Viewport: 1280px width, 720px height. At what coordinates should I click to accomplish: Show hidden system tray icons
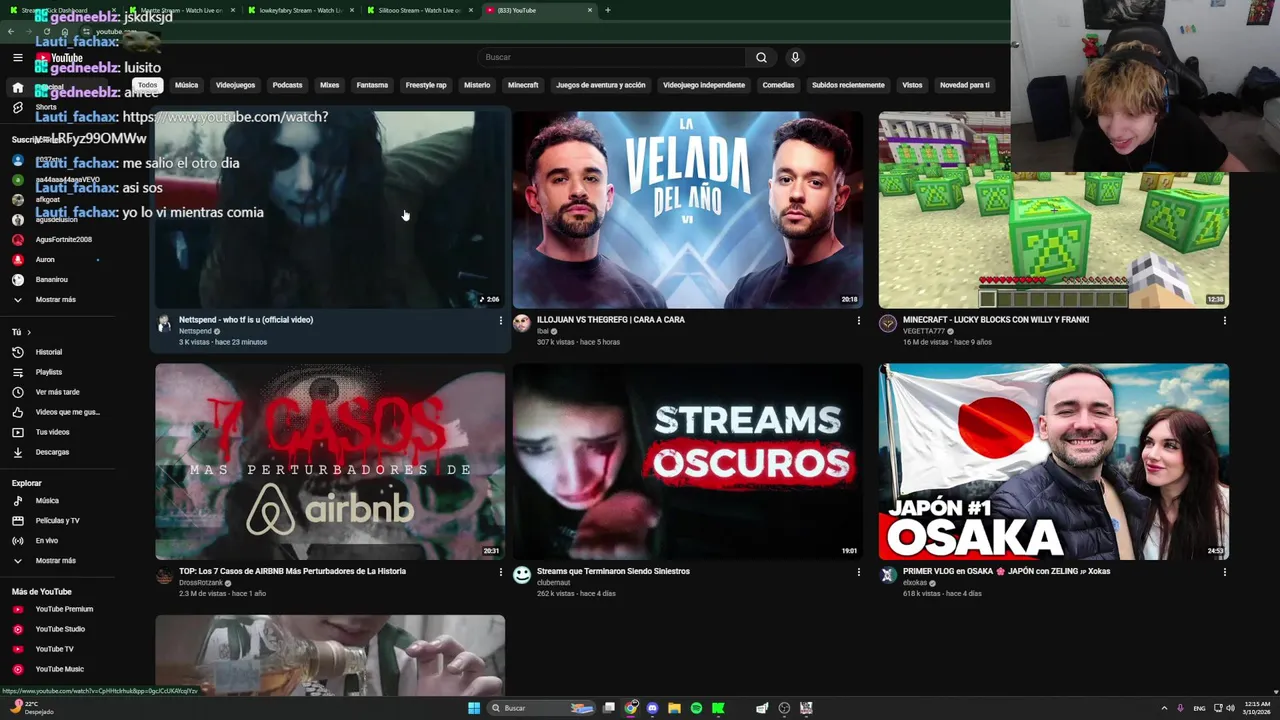coord(1164,708)
